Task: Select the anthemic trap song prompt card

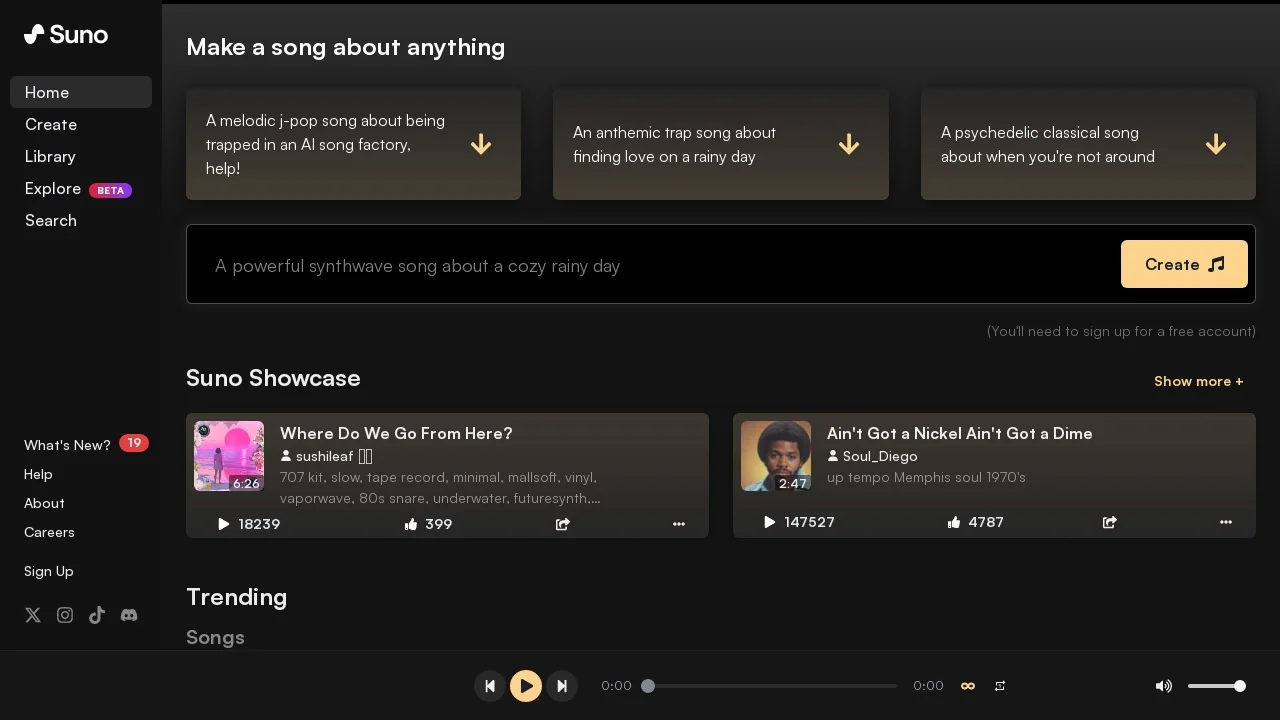Action: [721, 144]
